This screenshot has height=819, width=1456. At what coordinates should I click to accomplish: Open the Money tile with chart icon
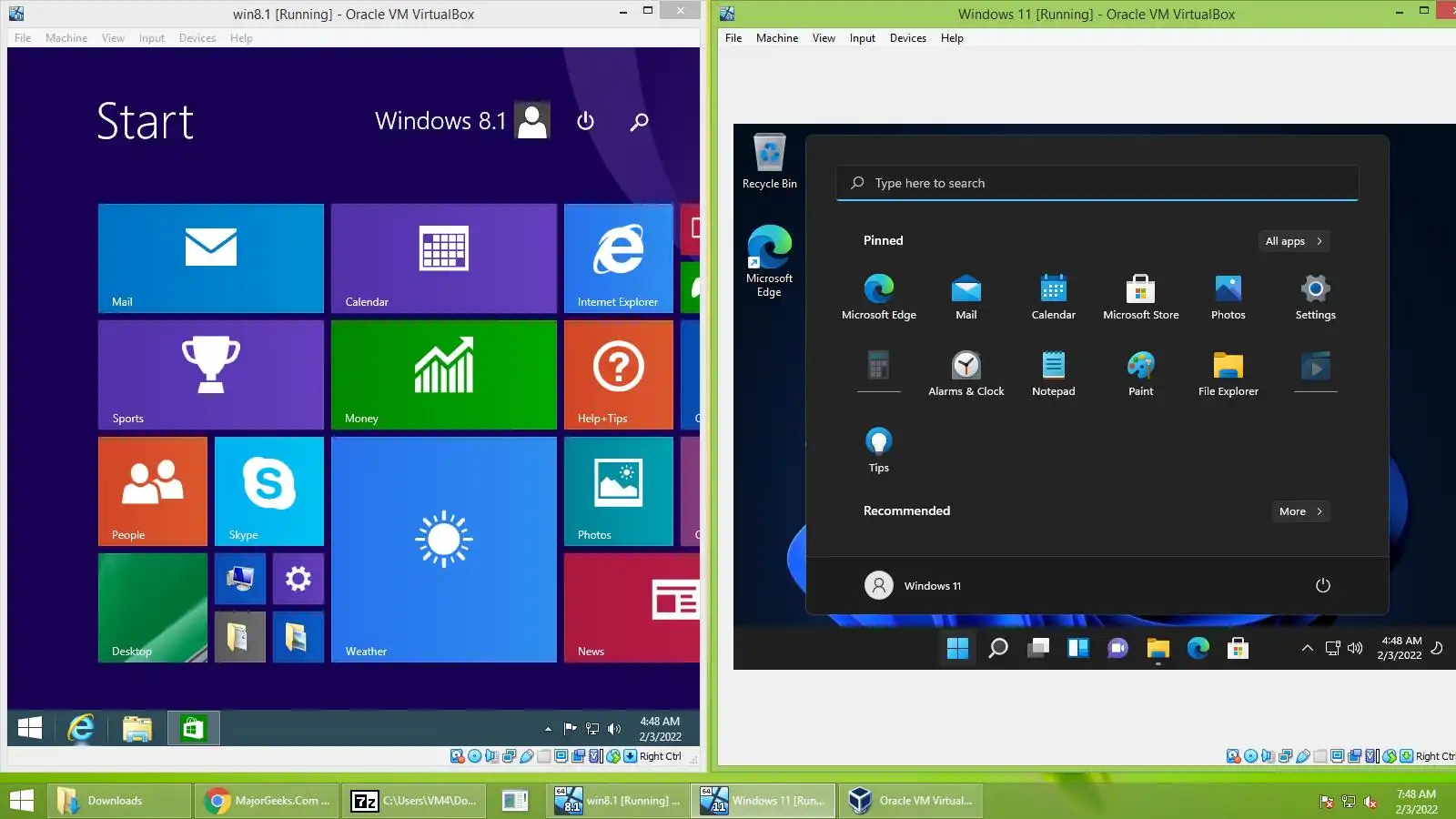pyautogui.click(x=444, y=375)
